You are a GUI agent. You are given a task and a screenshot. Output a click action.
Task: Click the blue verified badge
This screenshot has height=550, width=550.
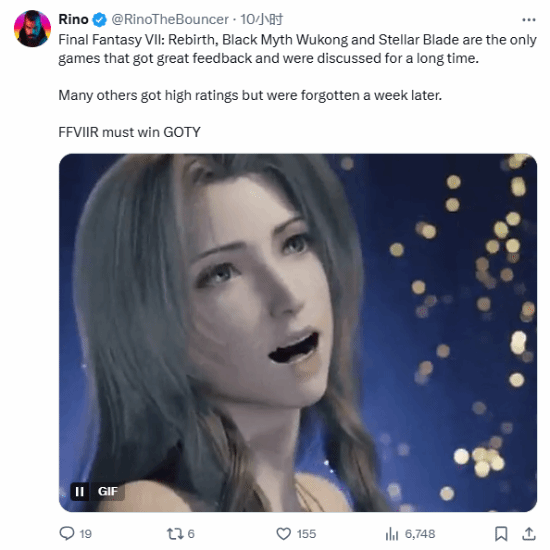(100, 20)
